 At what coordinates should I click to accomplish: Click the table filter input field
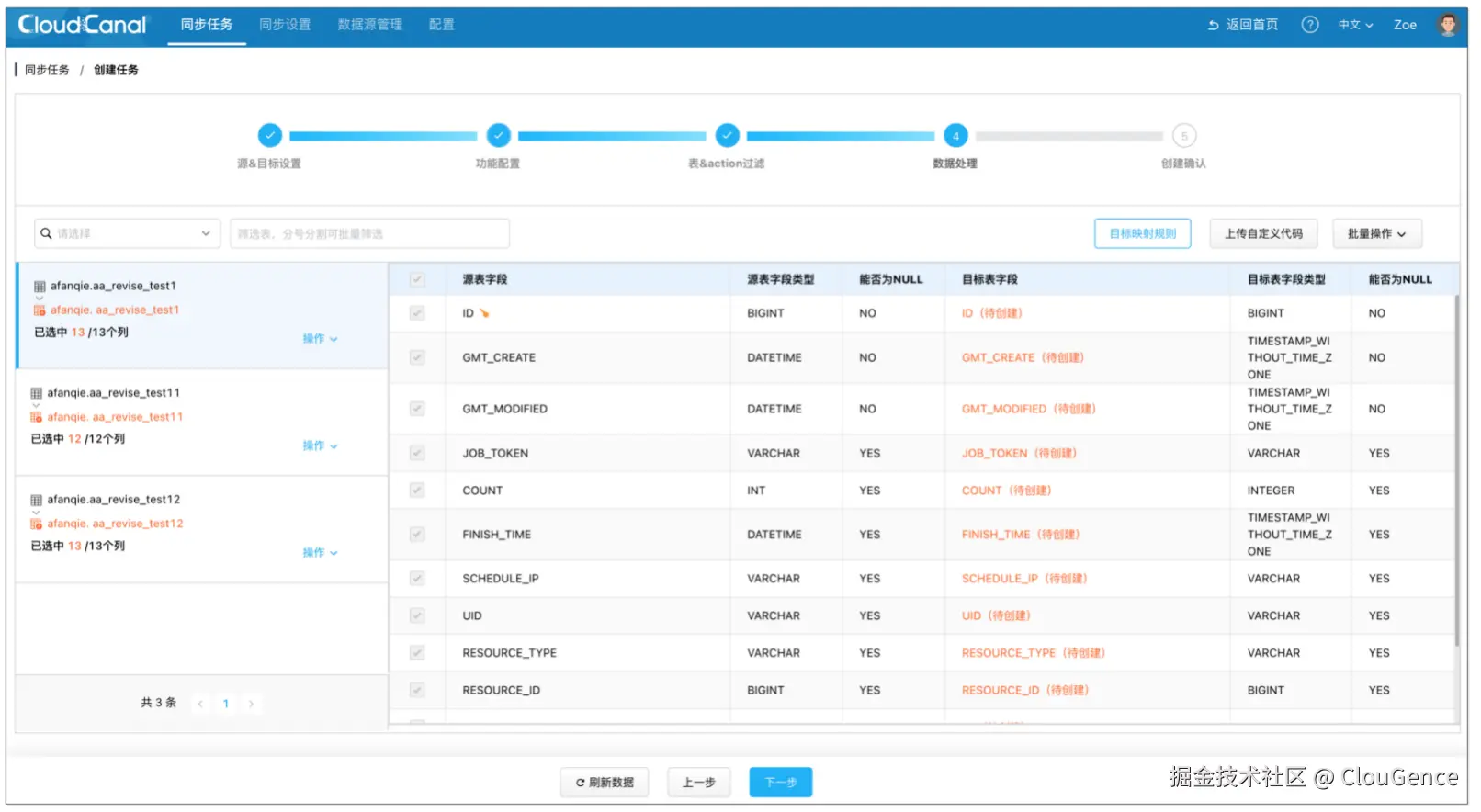point(369,233)
